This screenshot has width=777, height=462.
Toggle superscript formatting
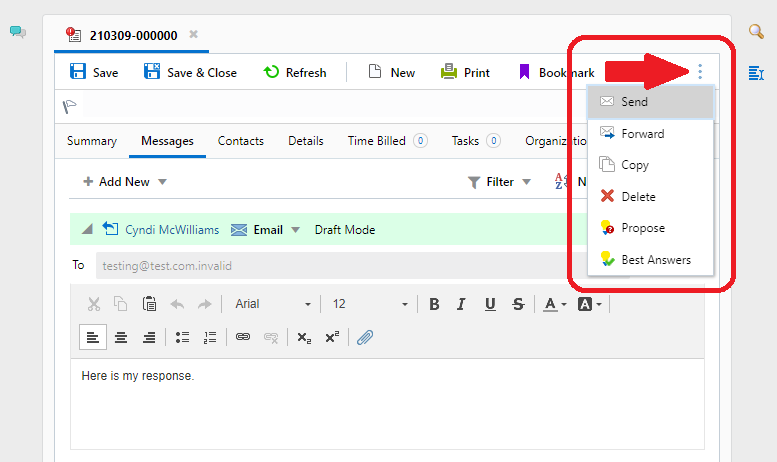tap(332, 337)
